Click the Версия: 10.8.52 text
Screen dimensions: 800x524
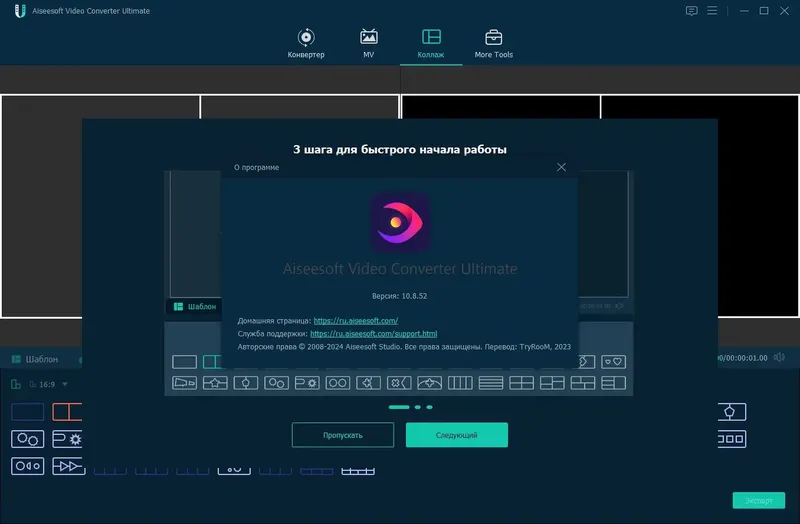(x=399, y=296)
